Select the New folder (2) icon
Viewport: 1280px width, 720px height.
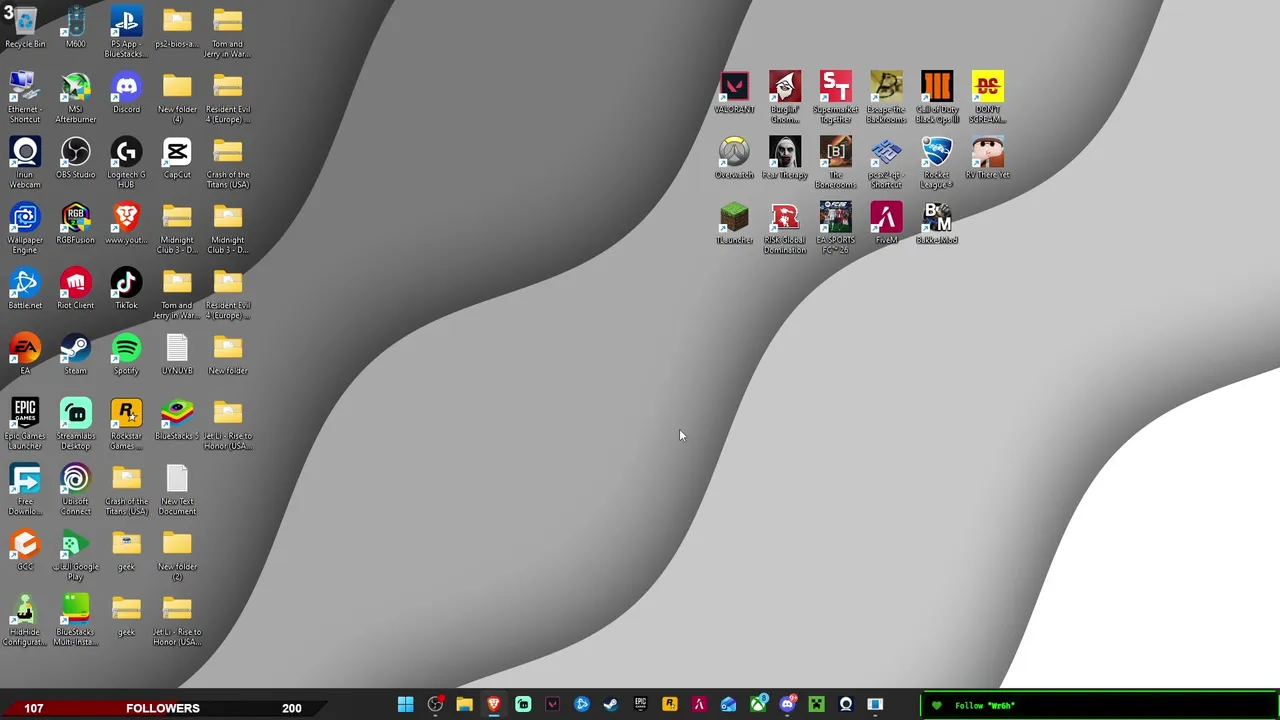(177, 555)
